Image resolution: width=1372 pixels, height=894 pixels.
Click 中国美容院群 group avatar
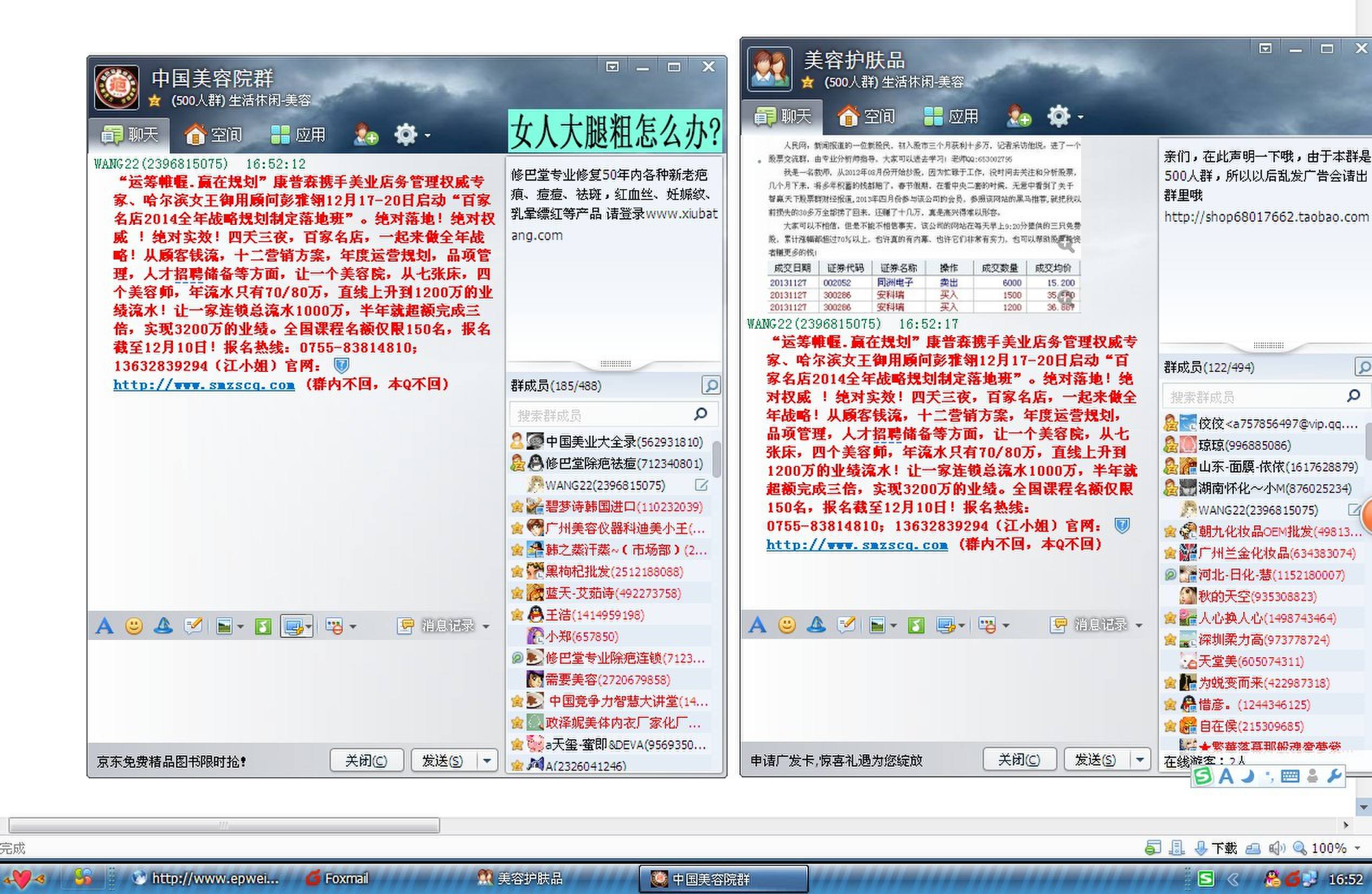click(116, 88)
